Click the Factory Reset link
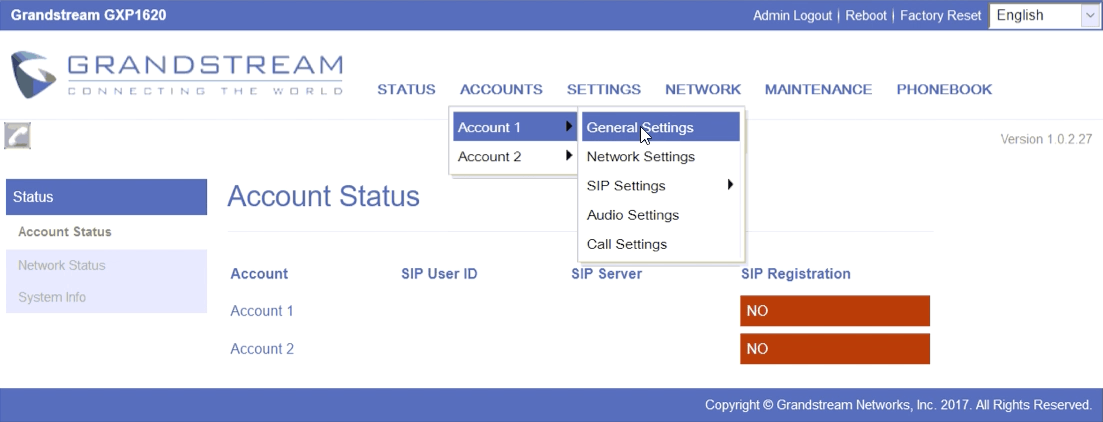Image resolution: width=1103 pixels, height=422 pixels. 941,15
